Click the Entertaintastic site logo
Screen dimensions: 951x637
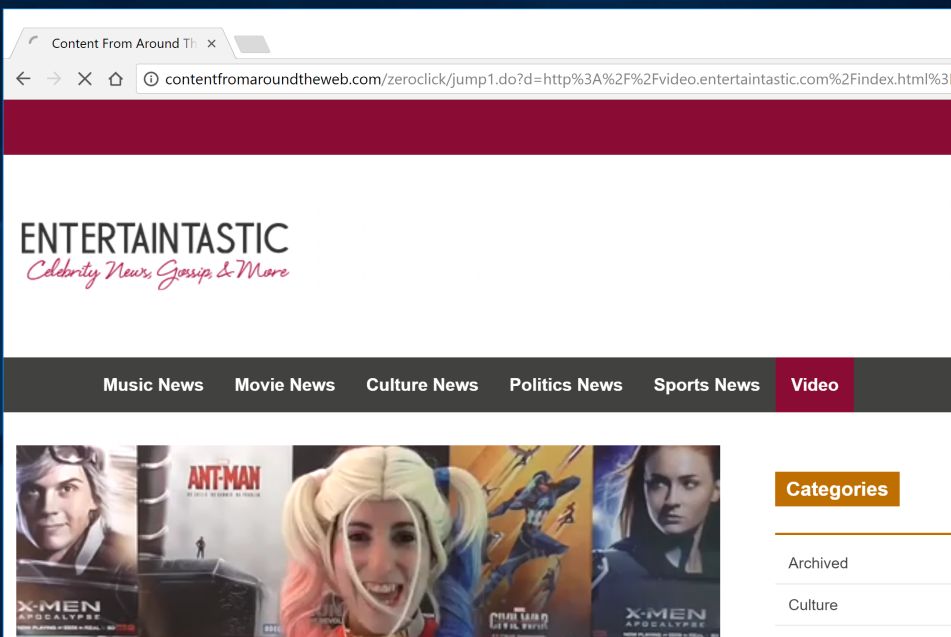(x=156, y=250)
